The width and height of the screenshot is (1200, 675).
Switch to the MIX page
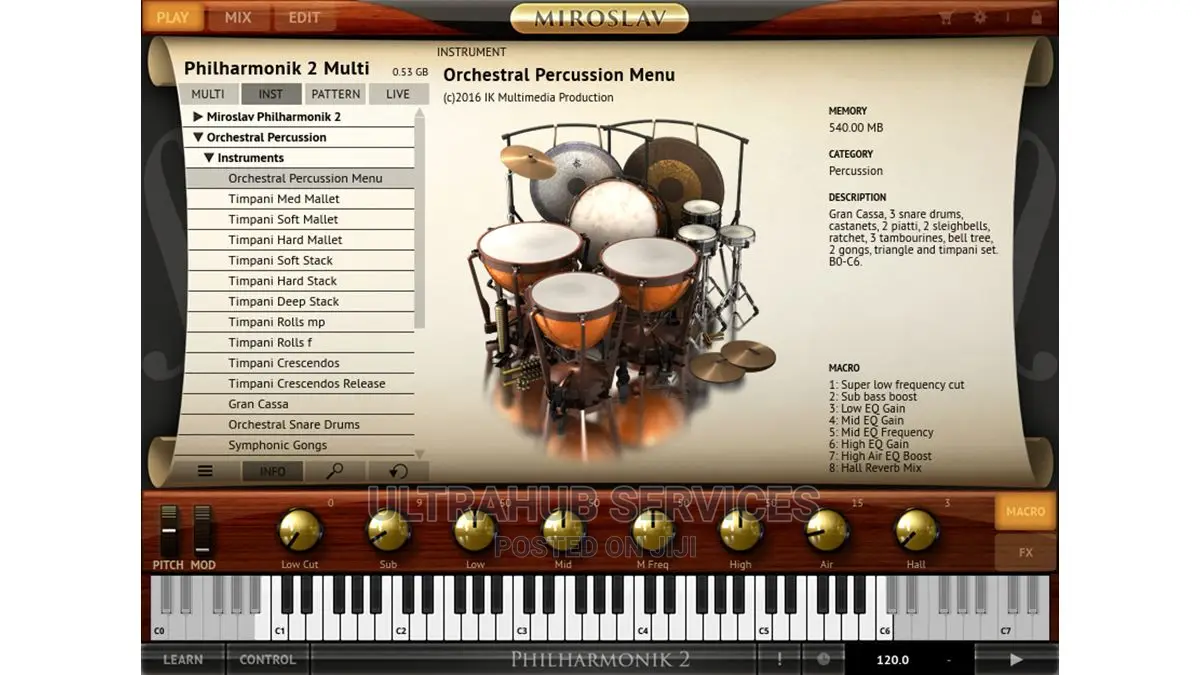(x=238, y=17)
